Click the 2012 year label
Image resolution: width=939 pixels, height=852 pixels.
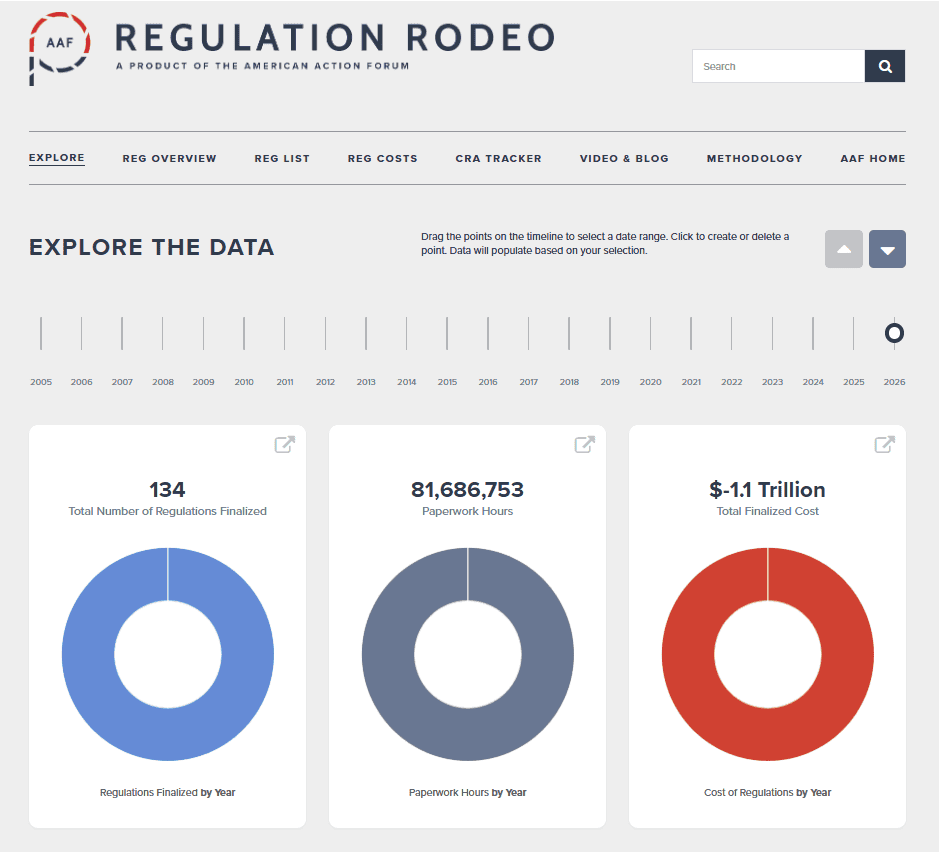(x=325, y=382)
